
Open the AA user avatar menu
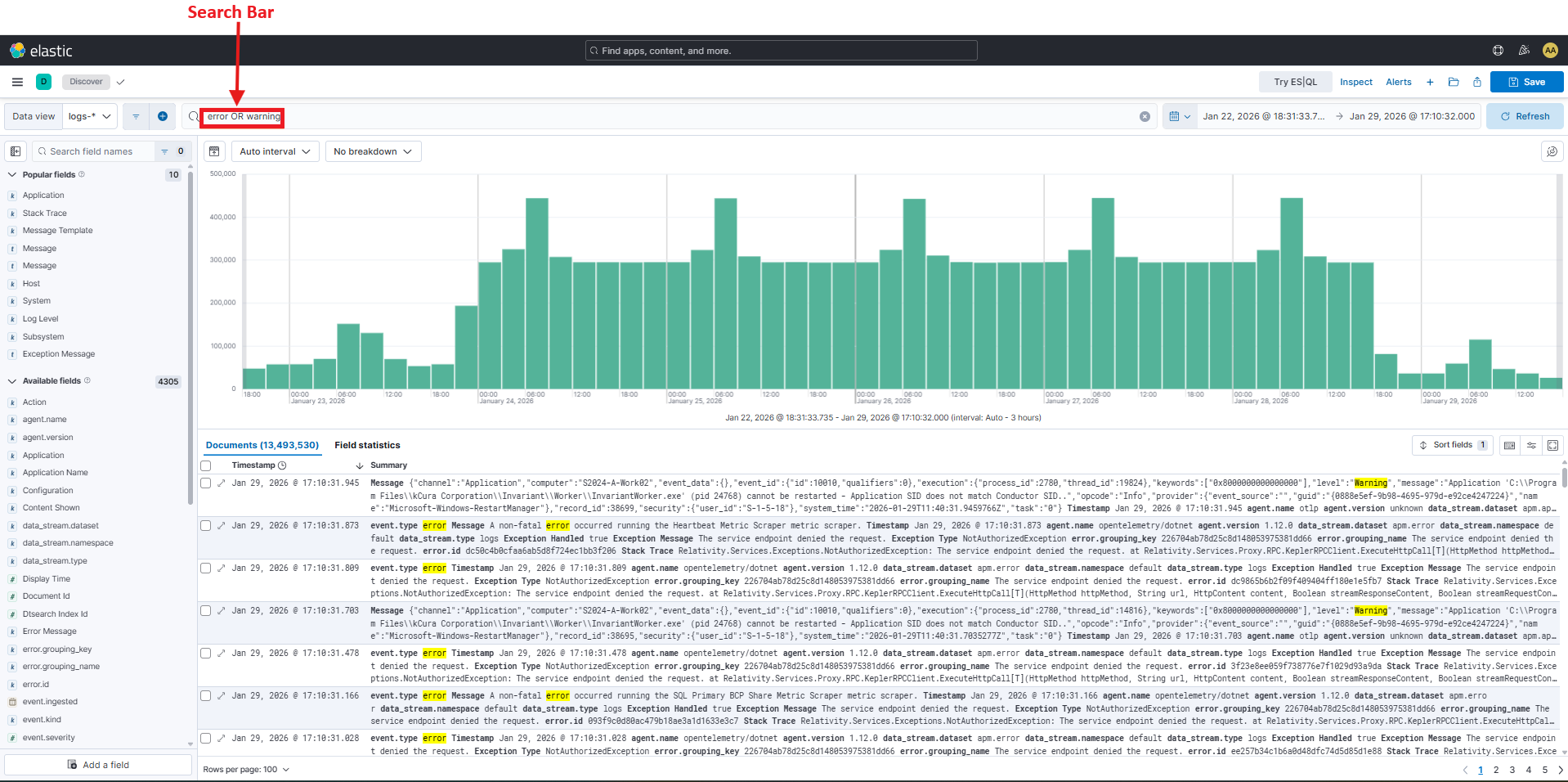pyautogui.click(x=1550, y=50)
